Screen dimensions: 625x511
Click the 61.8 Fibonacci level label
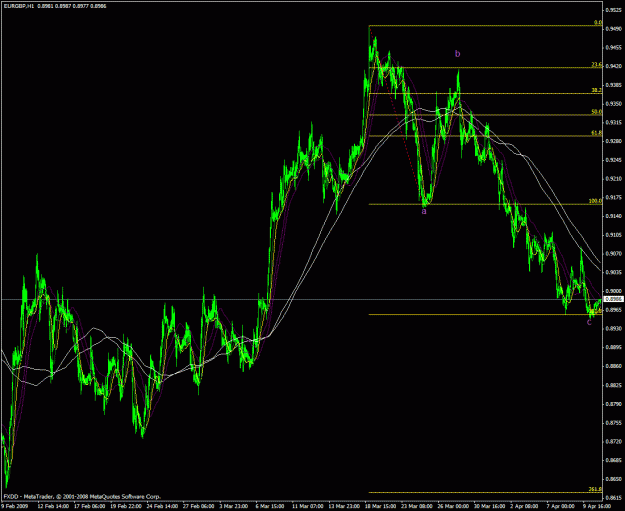pyautogui.click(x=597, y=133)
